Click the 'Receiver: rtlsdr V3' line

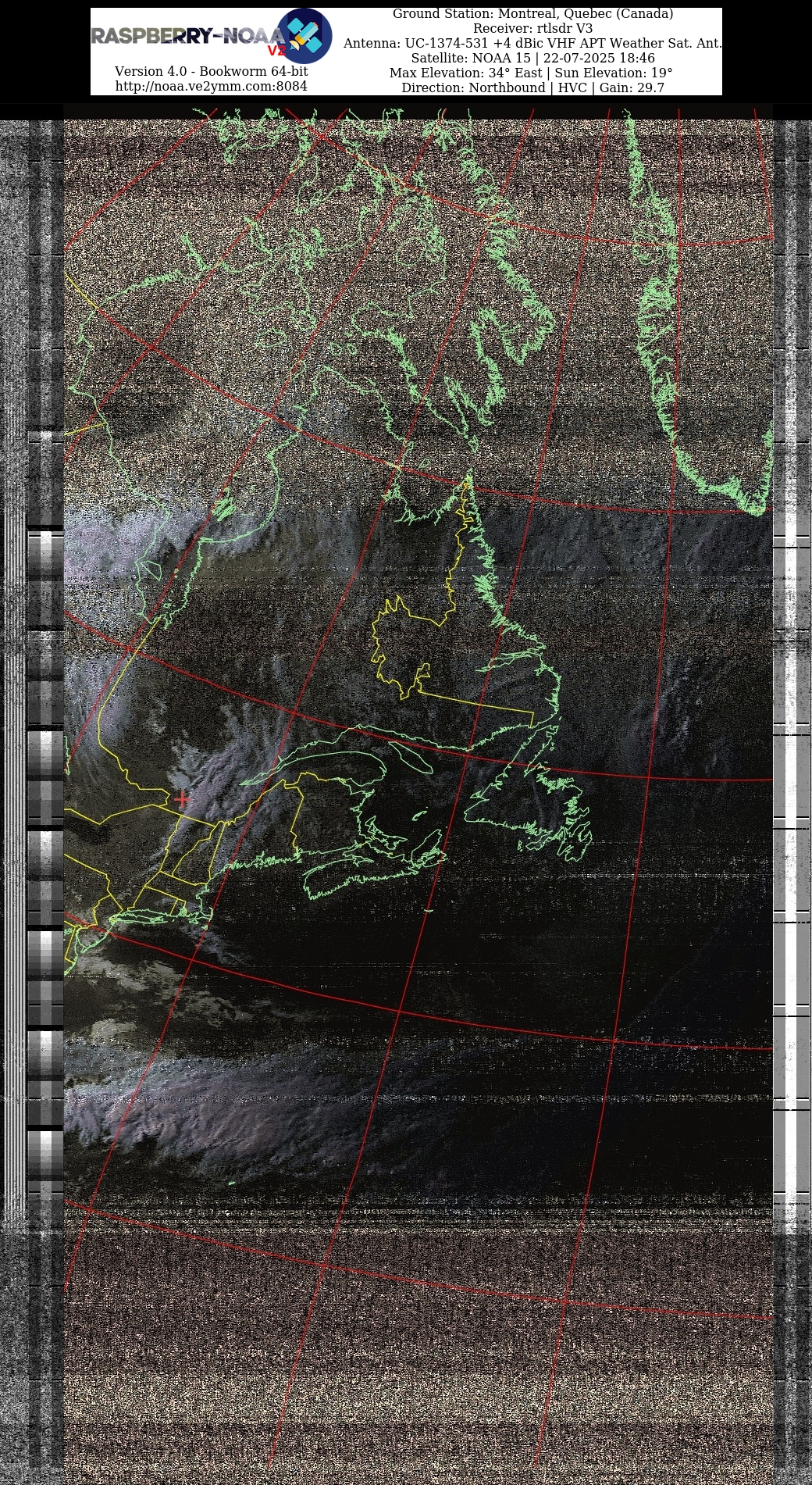click(x=533, y=29)
